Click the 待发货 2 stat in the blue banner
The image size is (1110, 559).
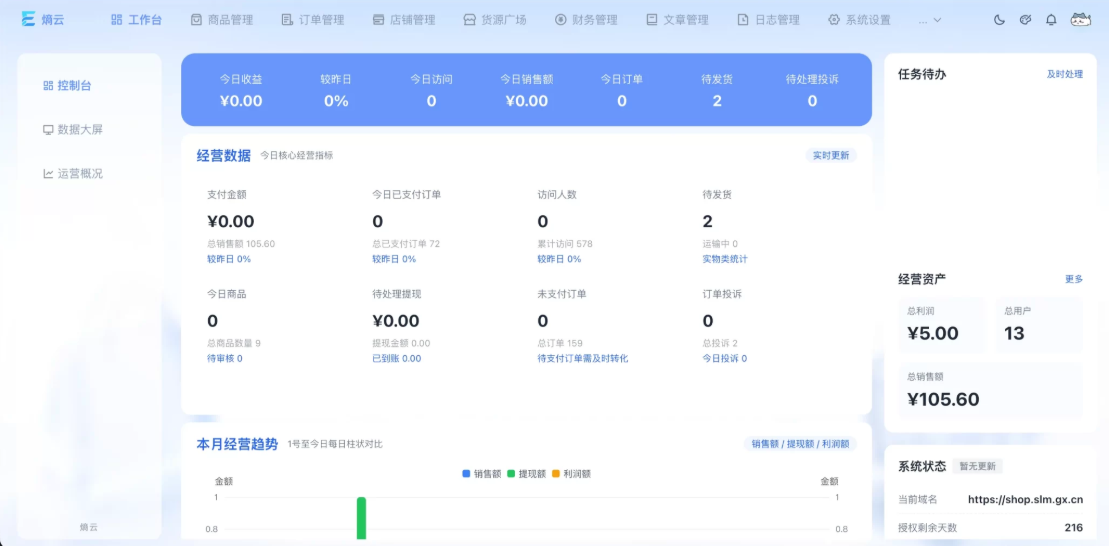coord(717,91)
